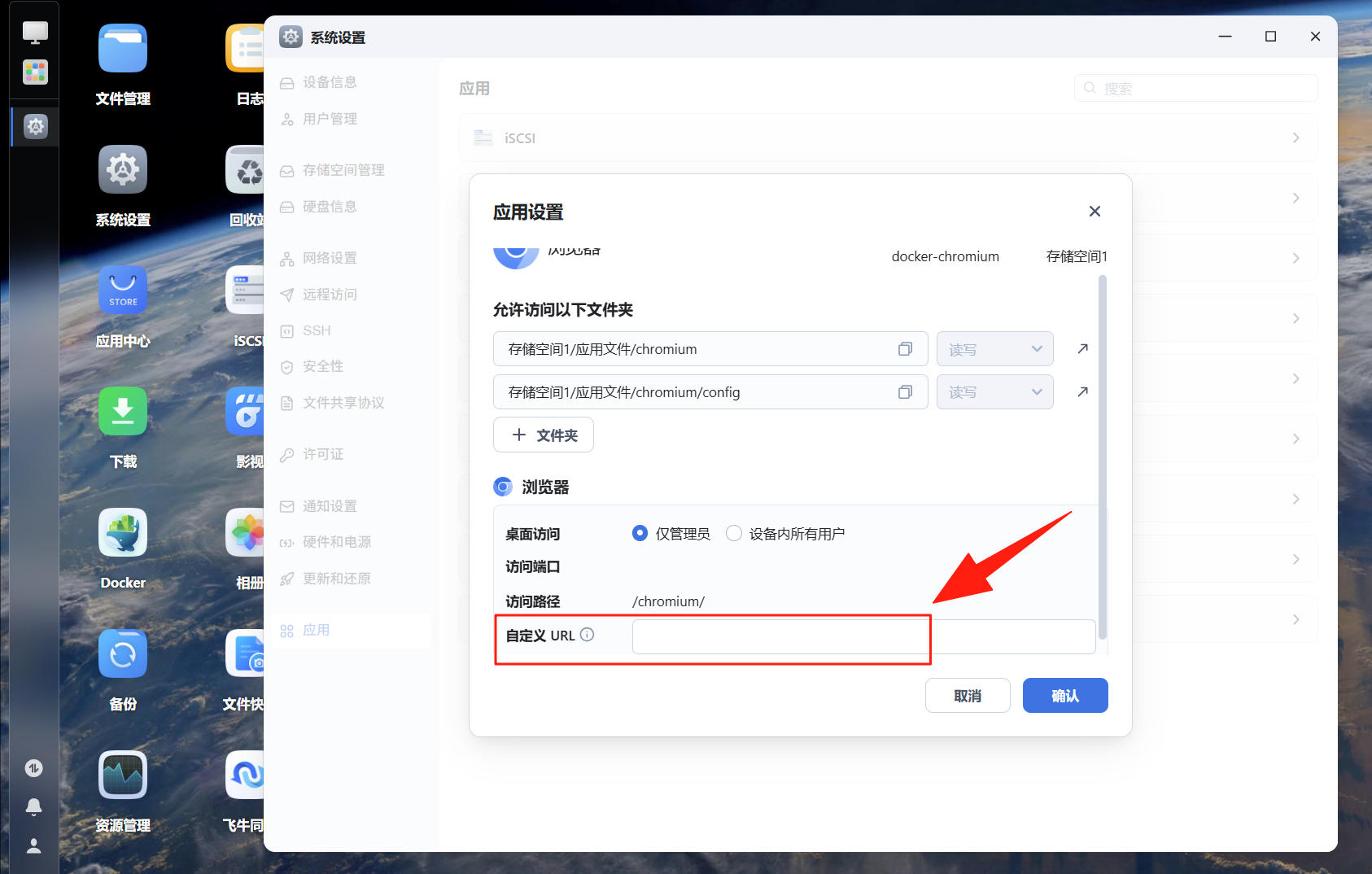Open the 备份 desktop app icon
The height and width of the screenshot is (874, 1372).
coord(123,653)
